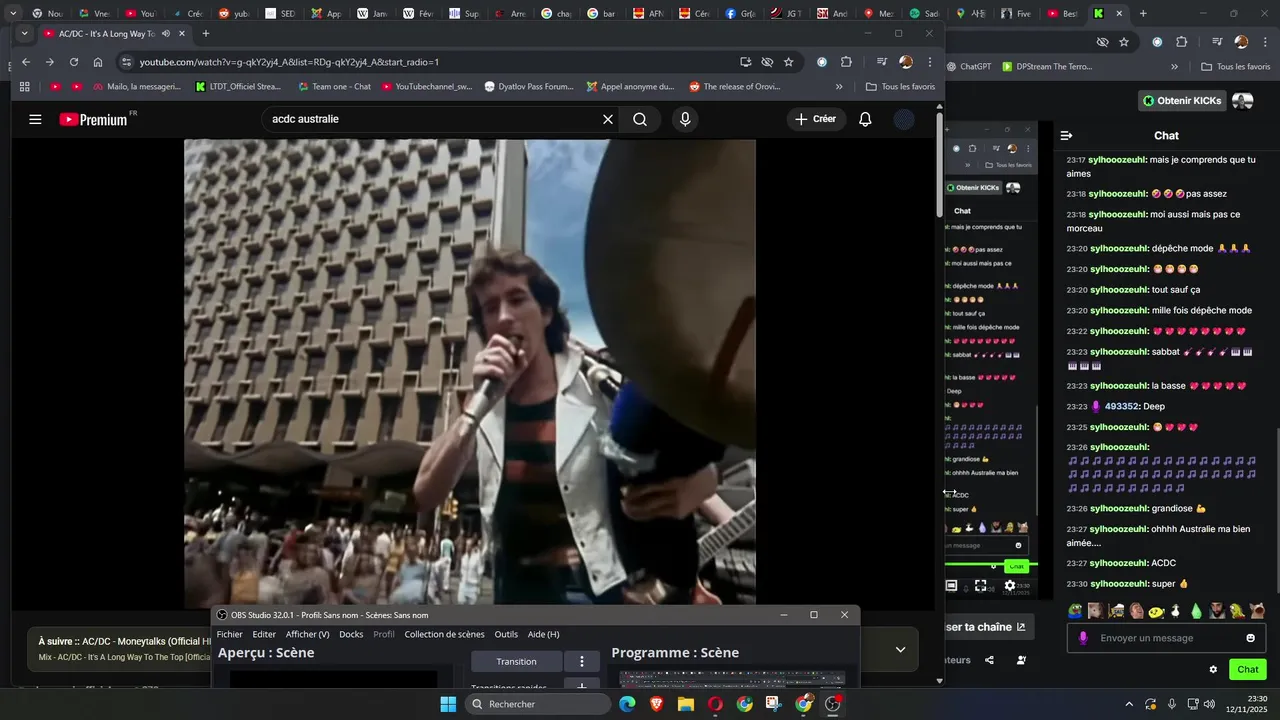Open OBS Aide (H) menu
Screen dimensions: 1280x720
[x=544, y=634]
